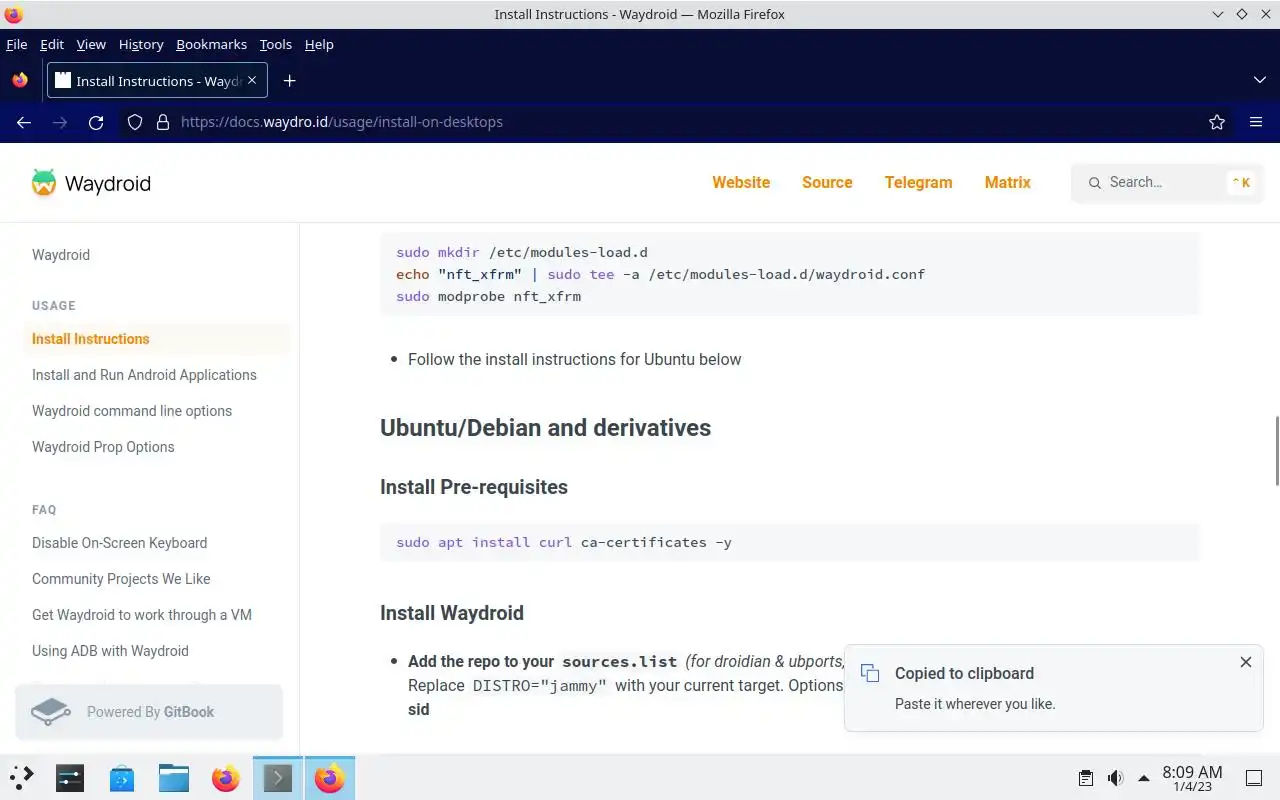The image size is (1280, 800).
Task: Close the Install Instructions tab
Action: 252,80
